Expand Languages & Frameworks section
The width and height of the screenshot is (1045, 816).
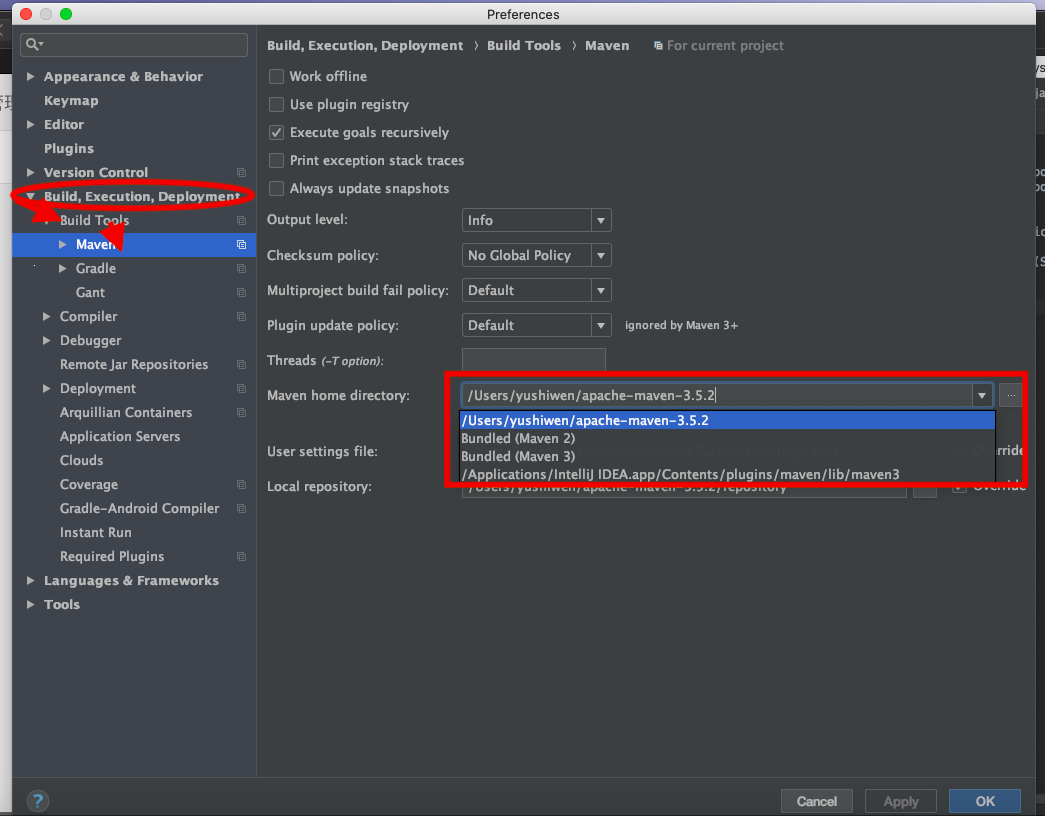[30, 581]
